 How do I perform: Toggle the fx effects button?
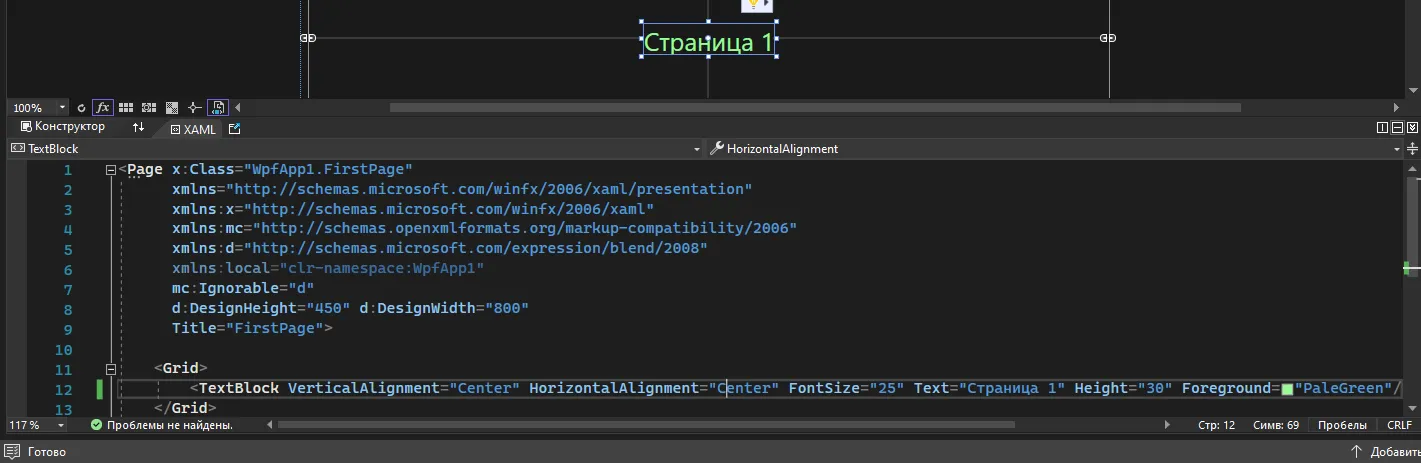click(x=103, y=107)
